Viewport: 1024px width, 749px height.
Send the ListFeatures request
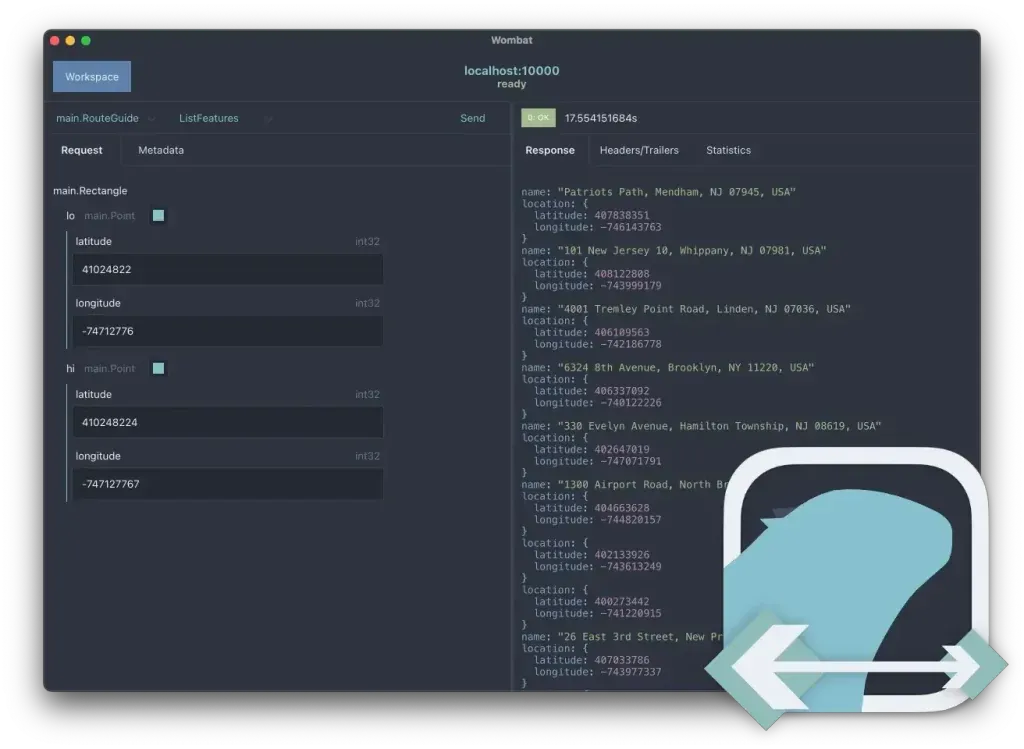472,118
